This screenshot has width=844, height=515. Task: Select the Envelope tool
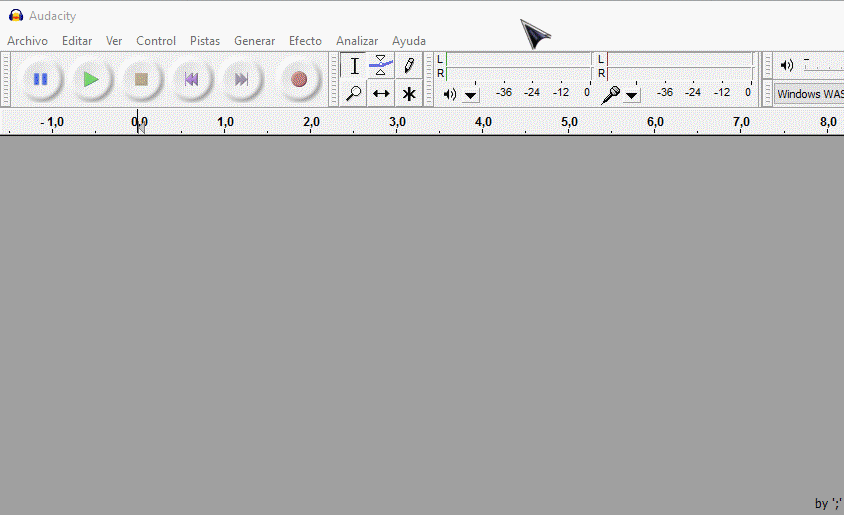pos(381,66)
